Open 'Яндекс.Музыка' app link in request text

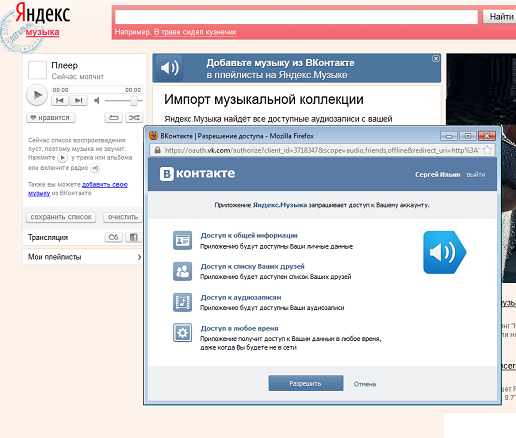pos(280,205)
